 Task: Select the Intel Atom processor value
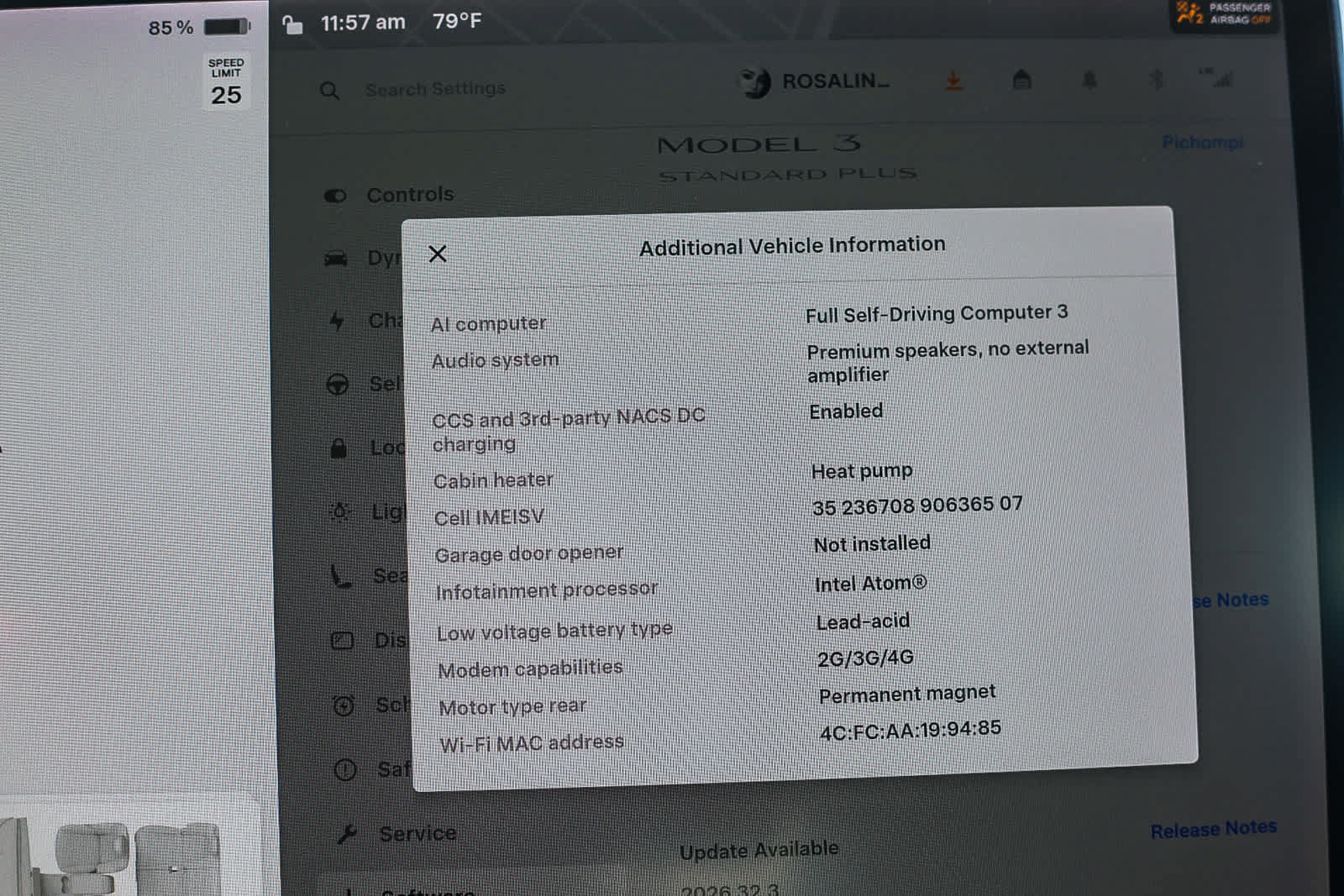(x=871, y=583)
